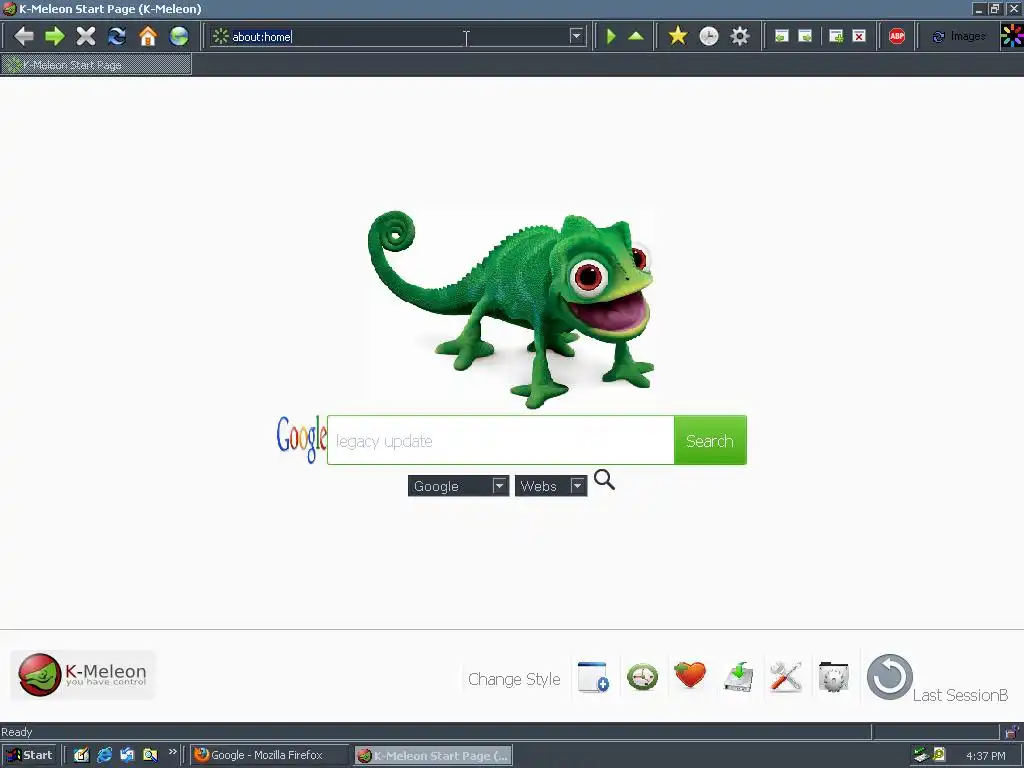
Task: Click the gear folder settings icon
Action: coord(834,677)
